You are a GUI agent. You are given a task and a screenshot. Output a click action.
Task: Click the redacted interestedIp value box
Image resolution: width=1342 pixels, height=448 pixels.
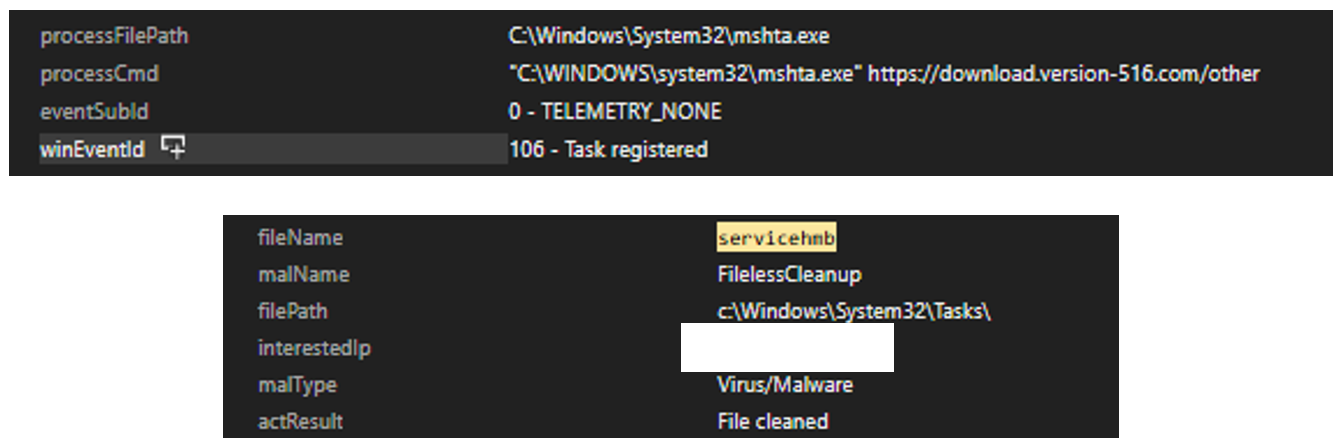tap(787, 347)
